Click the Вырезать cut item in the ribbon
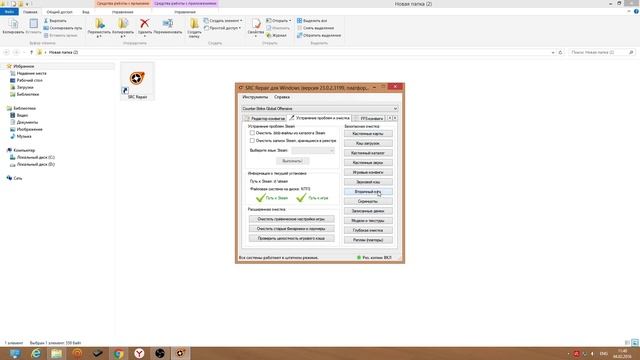 click(55, 20)
